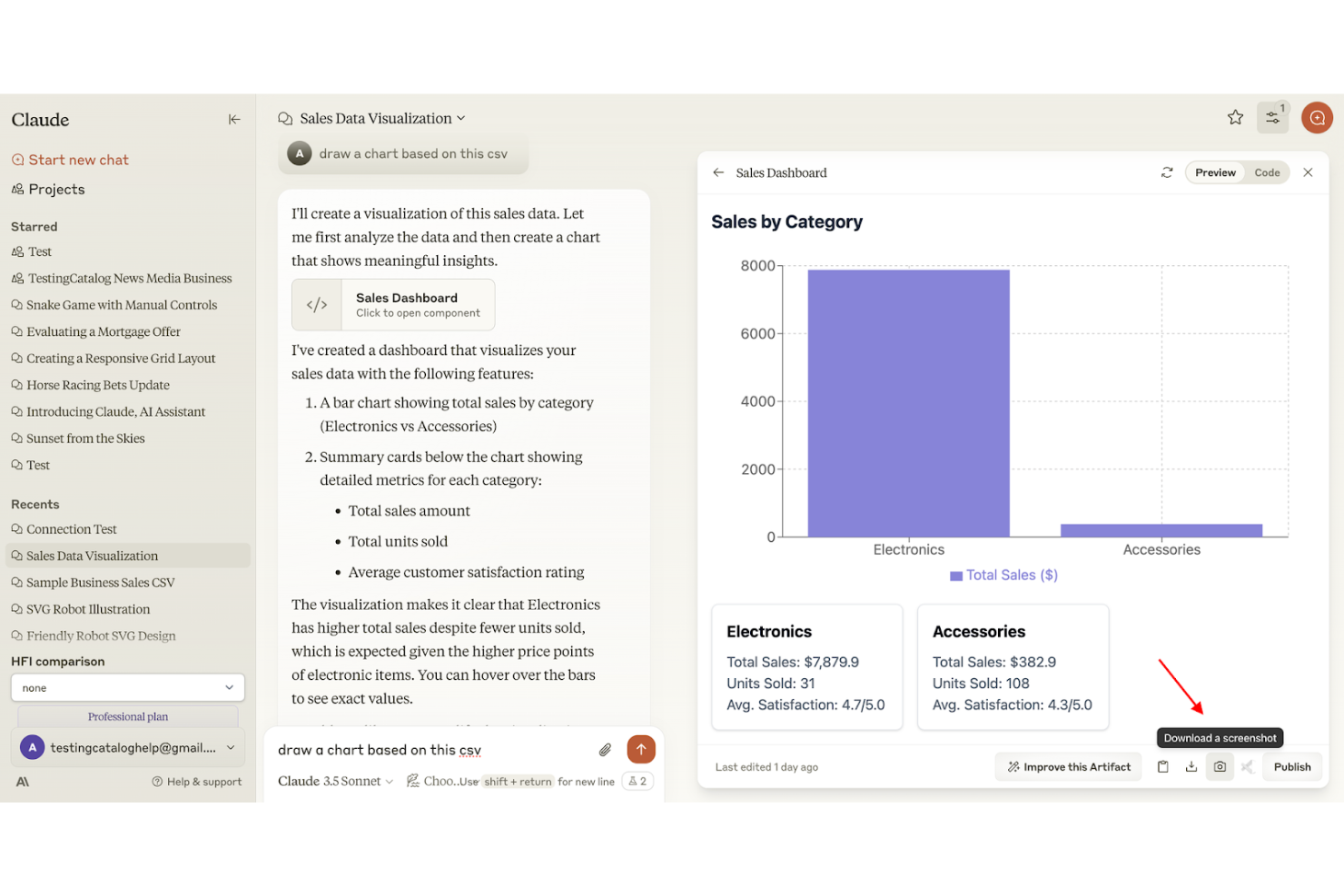Switch artifact view to Code

1268,172
